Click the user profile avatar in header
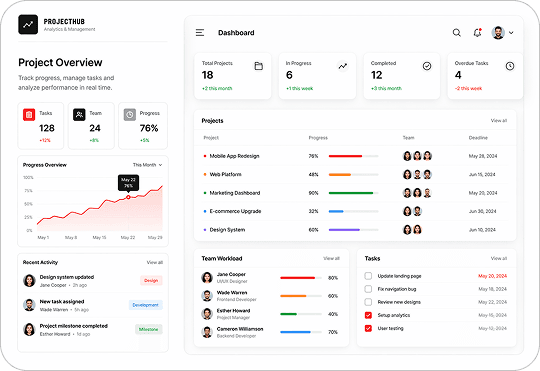 (x=498, y=33)
